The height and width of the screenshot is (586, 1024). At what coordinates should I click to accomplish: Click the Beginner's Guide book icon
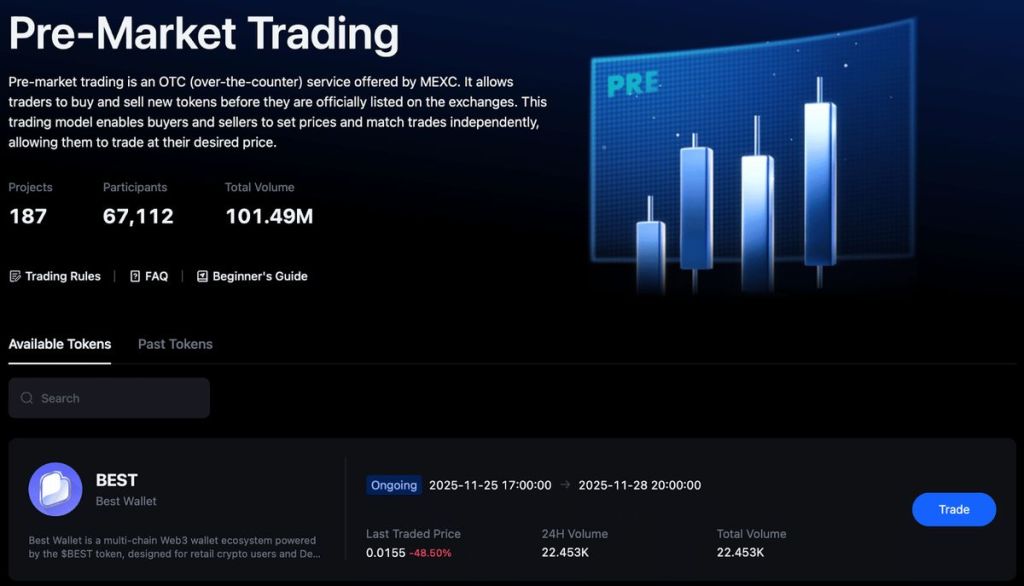pyautogui.click(x=203, y=276)
